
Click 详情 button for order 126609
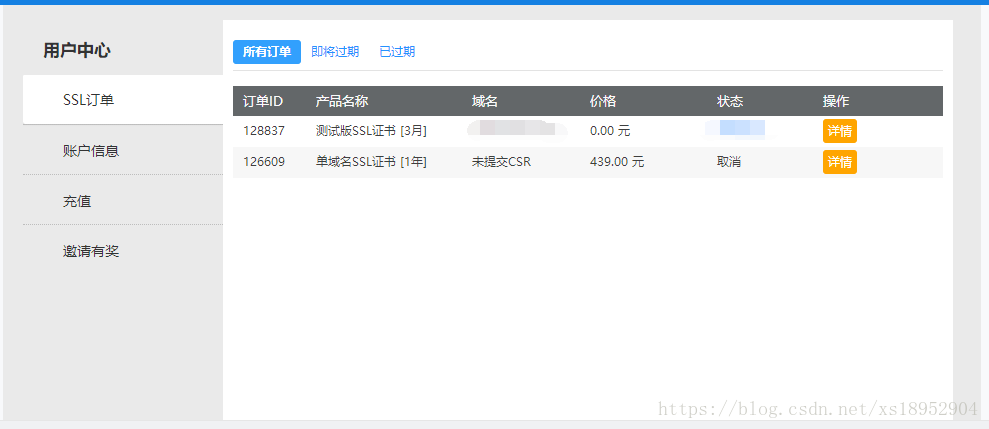point(840,162)
